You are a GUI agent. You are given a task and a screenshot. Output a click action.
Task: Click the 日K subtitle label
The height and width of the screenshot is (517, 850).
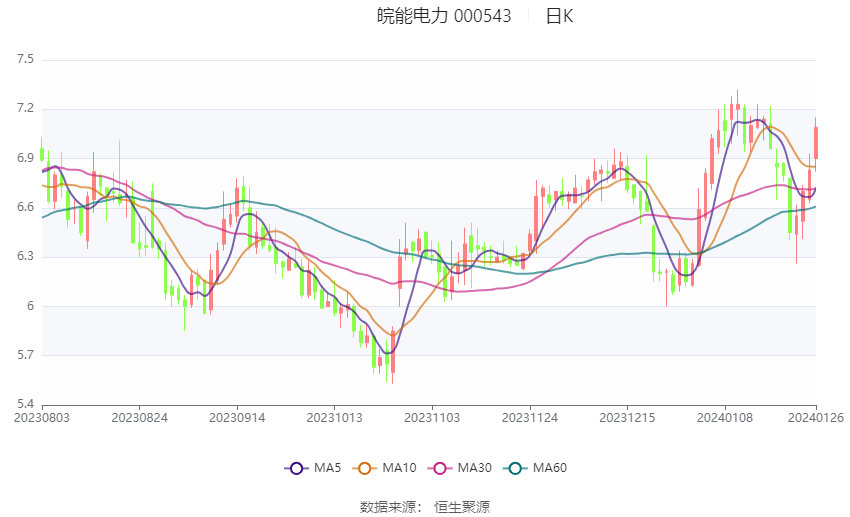click(x=559, y=16)
